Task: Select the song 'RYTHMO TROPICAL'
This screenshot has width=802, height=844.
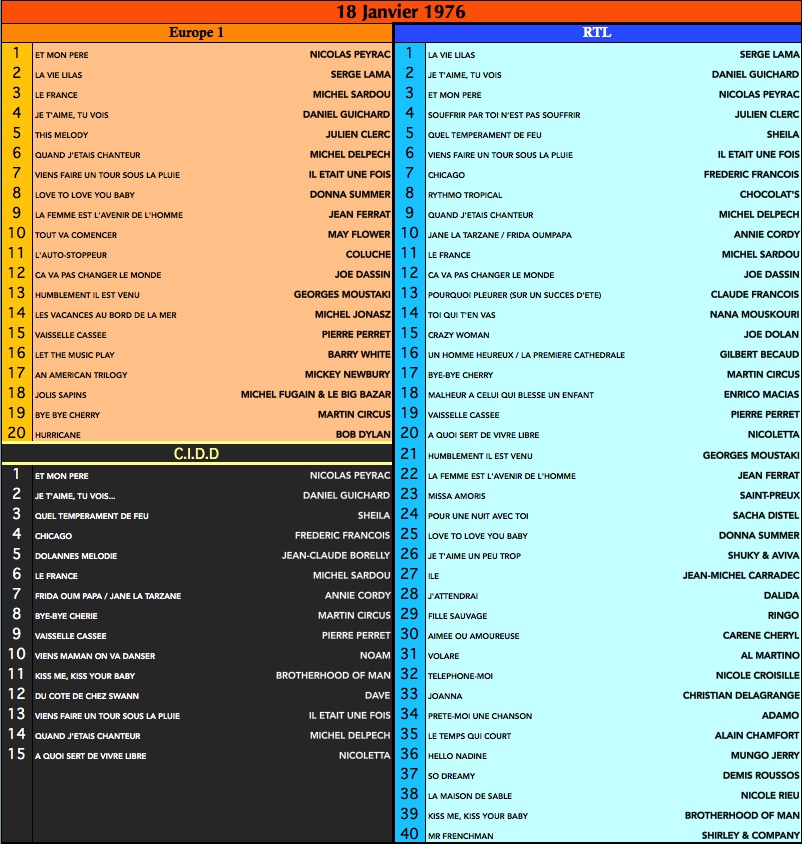Action: (x=465, y=195)
